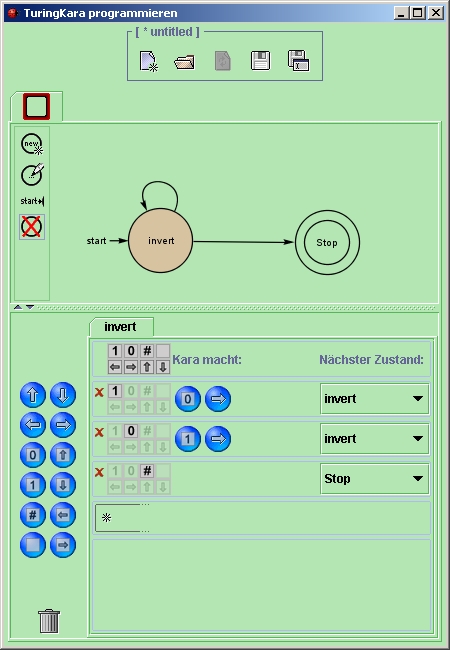
Task: Click the edit state pencil icon
Action: [x=32, y=175]
